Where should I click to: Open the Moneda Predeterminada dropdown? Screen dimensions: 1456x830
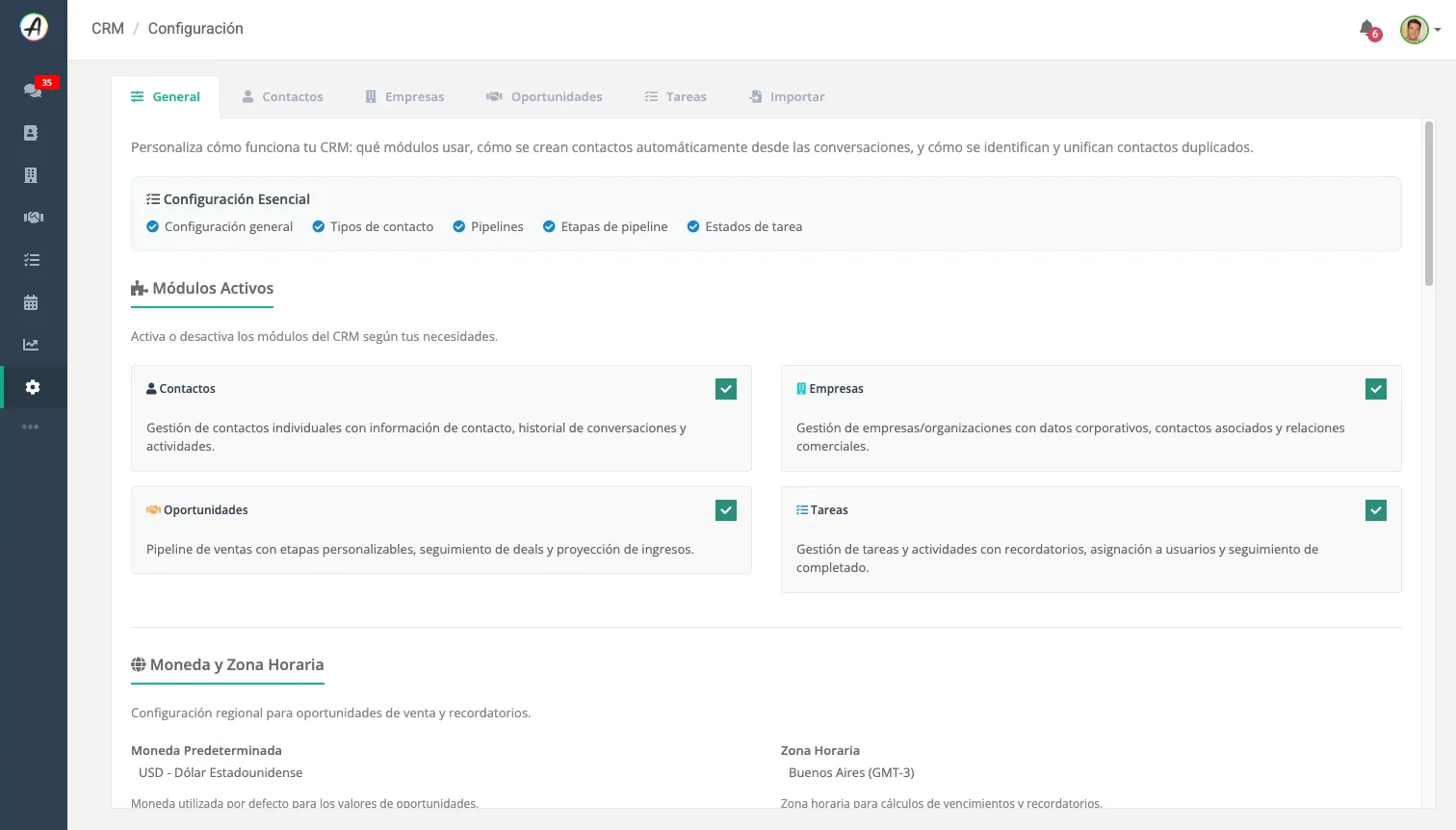(x=441, y=773)
